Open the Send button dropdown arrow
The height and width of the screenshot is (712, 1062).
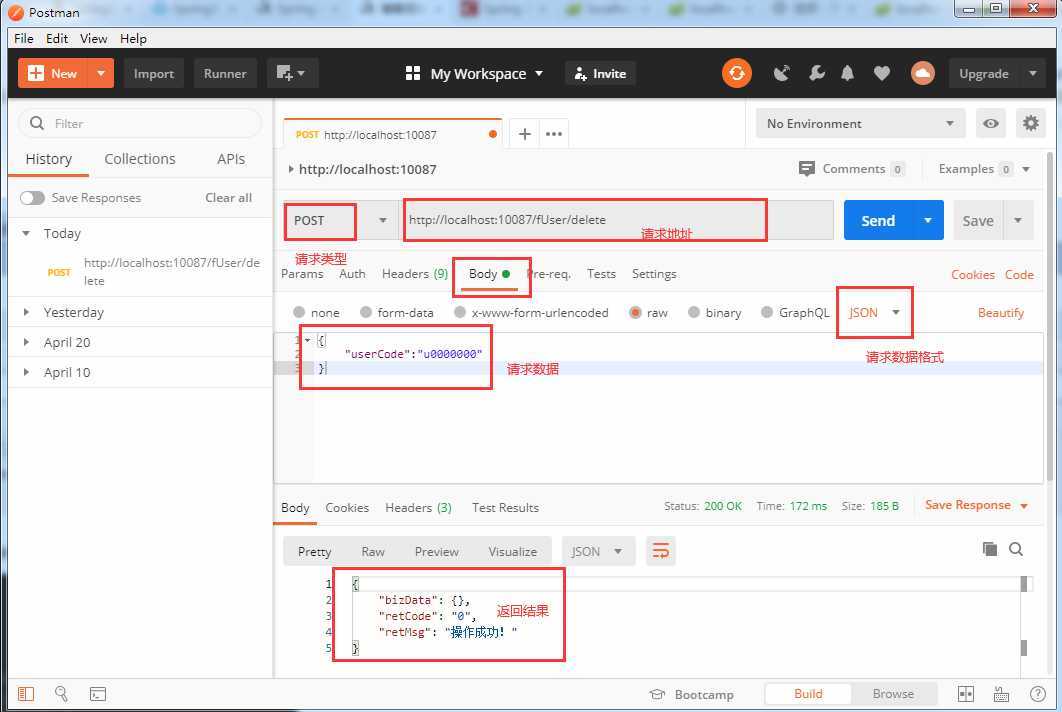pos(928,220)
